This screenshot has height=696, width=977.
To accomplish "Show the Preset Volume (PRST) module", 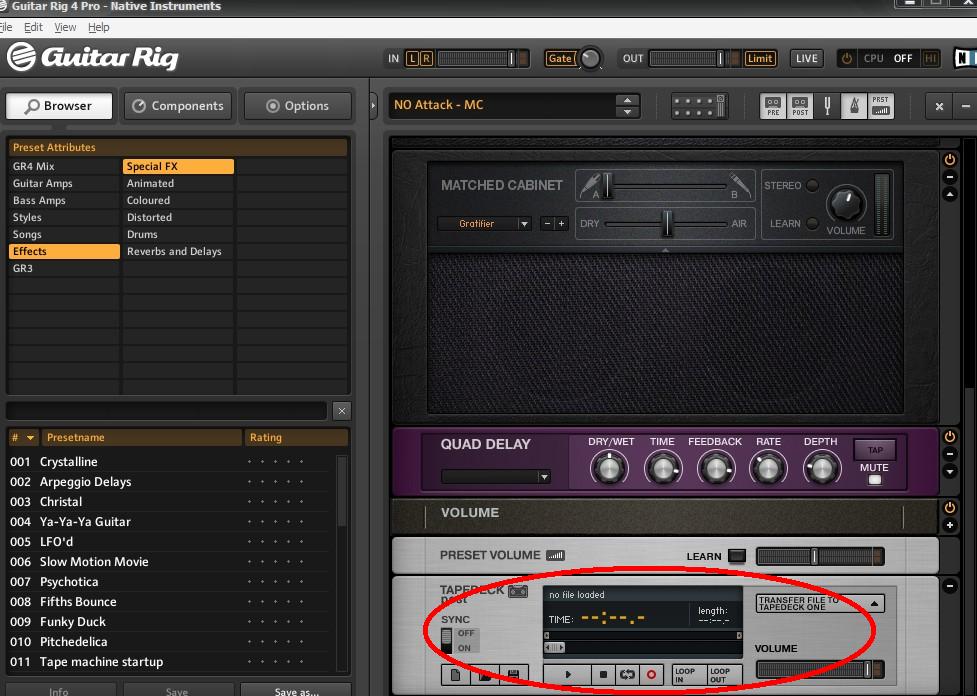I will (880, 106).
